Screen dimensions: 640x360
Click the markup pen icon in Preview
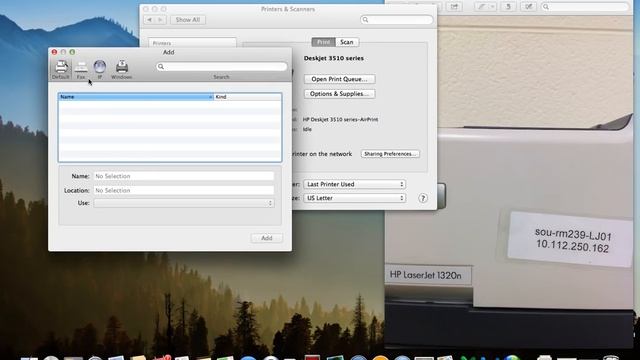click(482, 7)
